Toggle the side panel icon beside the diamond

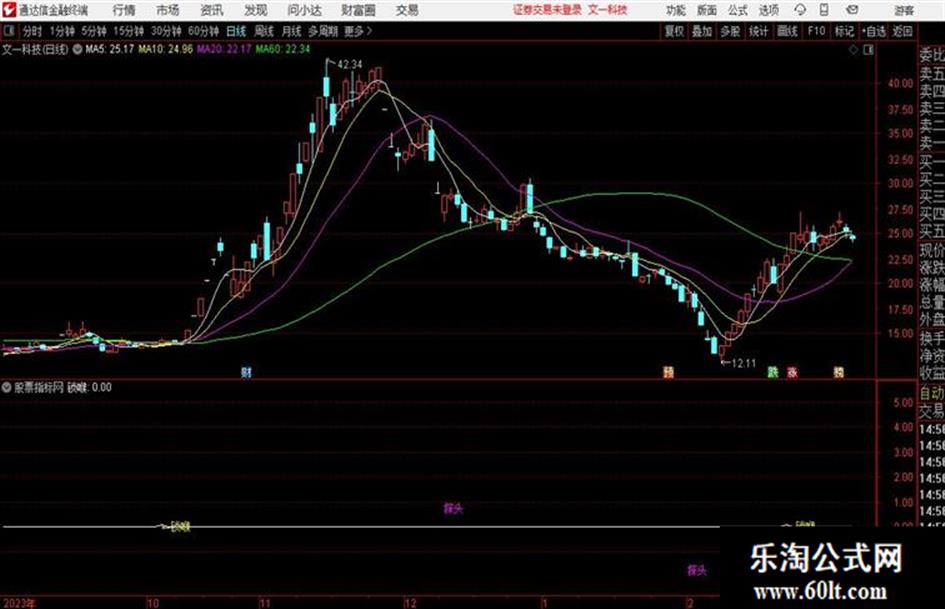click(868, 50)
